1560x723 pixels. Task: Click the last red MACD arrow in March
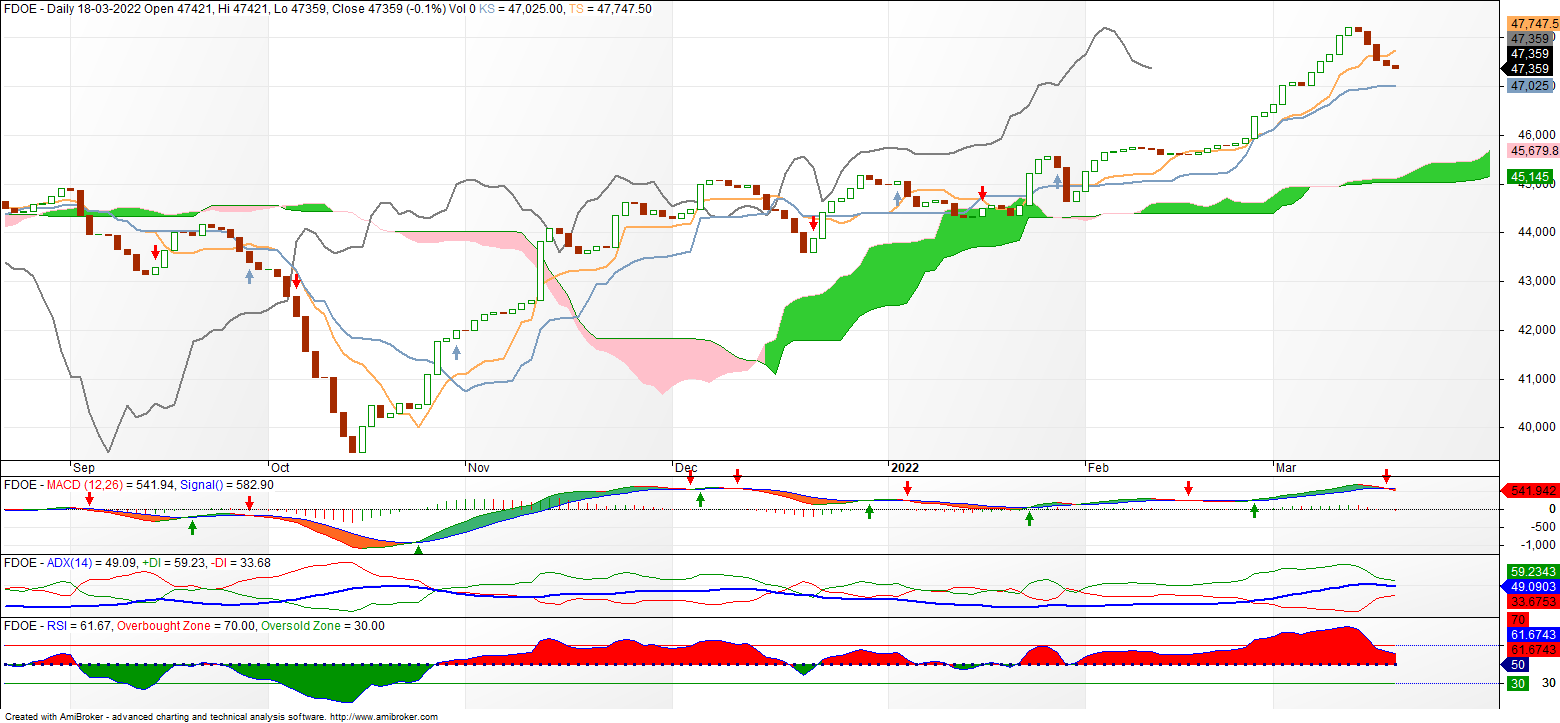click(x=1387, y=474)
